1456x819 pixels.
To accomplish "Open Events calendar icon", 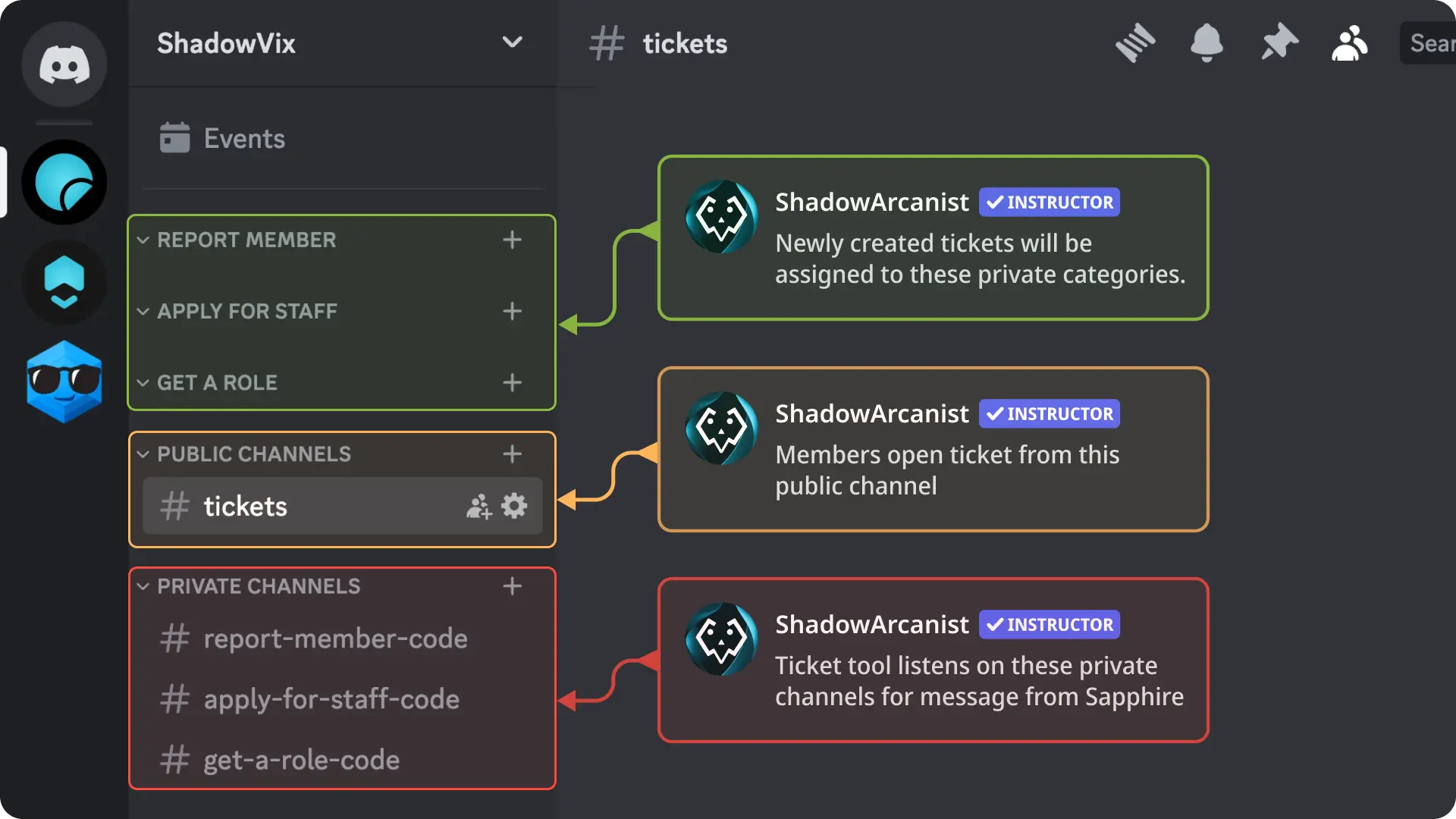I will 174,138.
